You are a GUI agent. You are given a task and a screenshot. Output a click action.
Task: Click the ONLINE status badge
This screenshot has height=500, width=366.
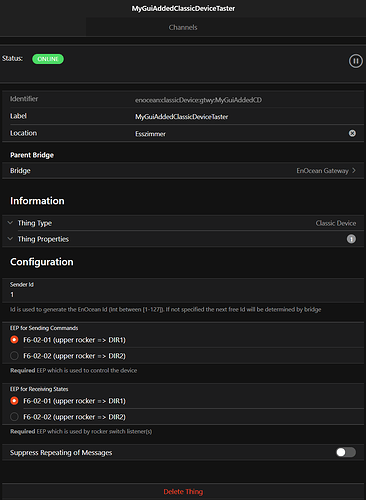pyautogui.click(x=48, y=59)
